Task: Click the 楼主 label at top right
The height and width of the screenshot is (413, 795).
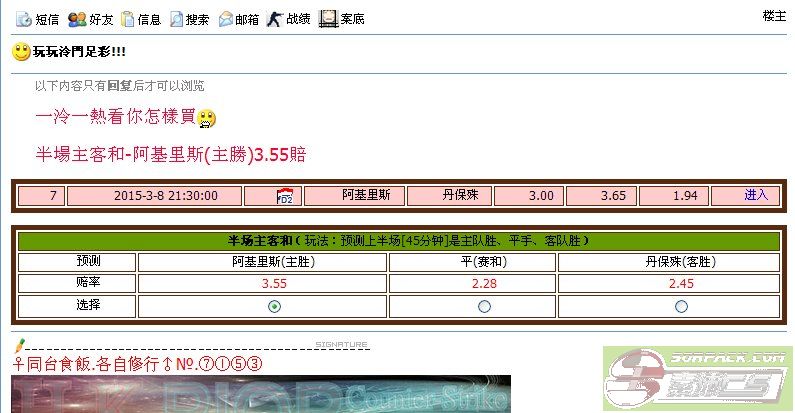Action: pyautogui.click(x=774, y=15)
